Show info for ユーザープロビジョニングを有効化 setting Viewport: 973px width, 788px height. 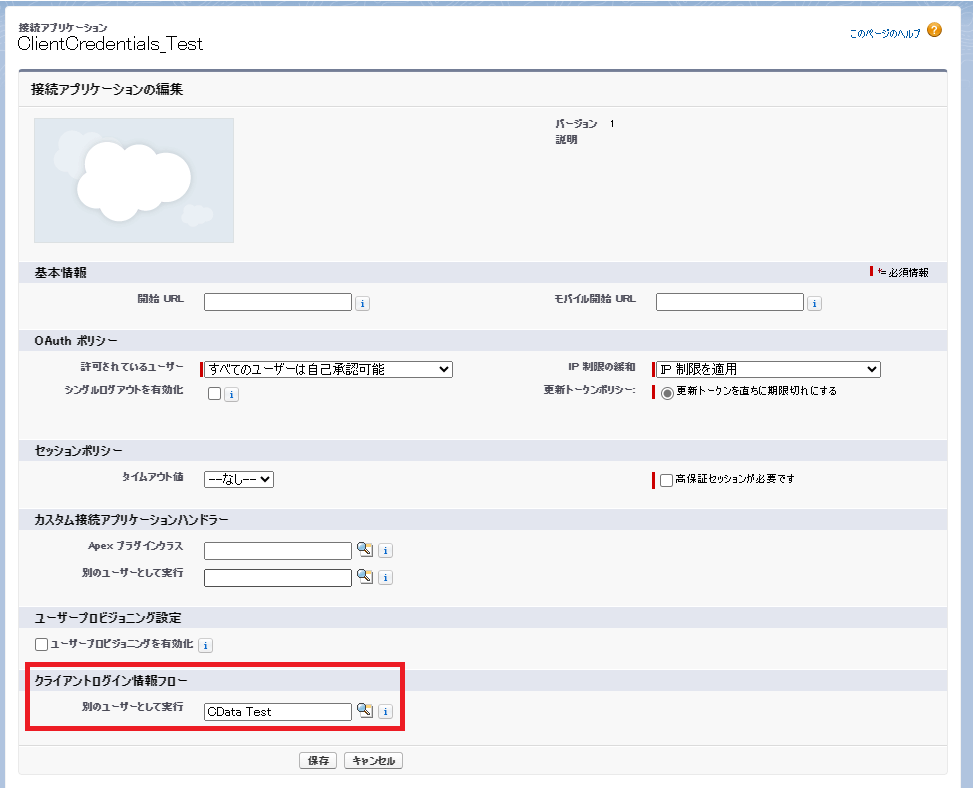point(205,645)
